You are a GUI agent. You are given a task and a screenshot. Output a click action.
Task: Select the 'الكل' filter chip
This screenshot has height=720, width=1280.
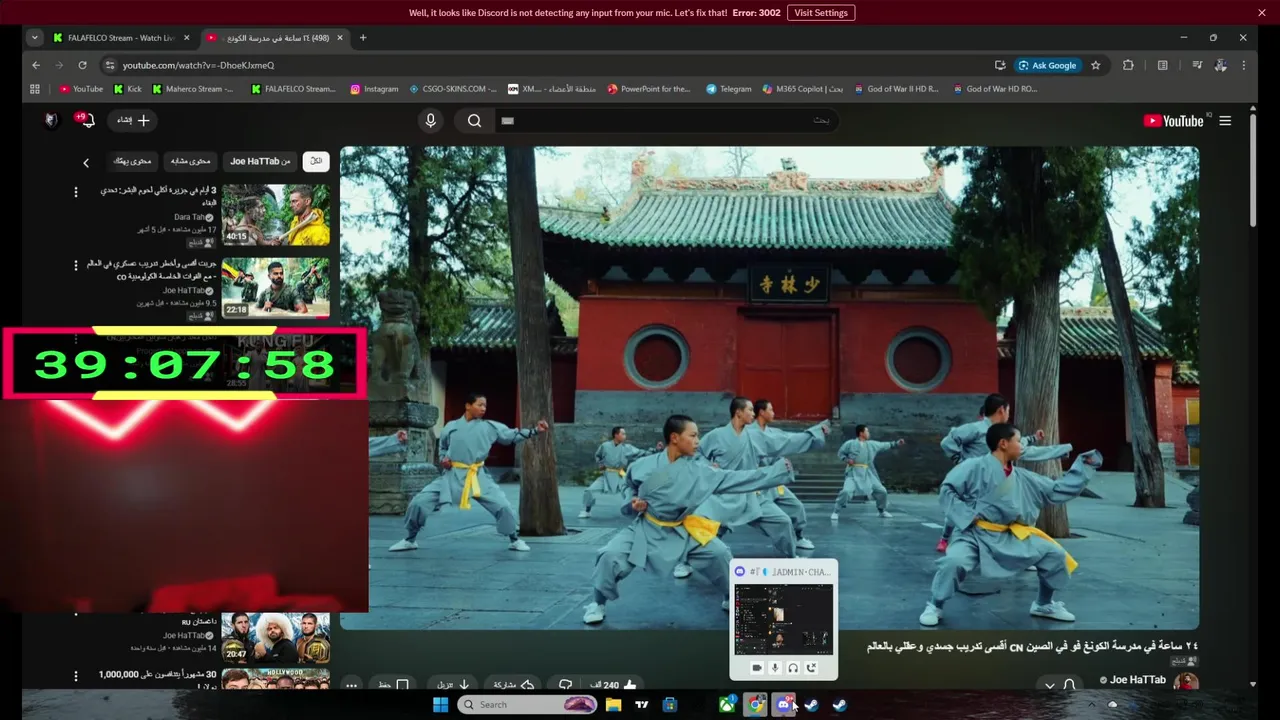click(316, 161)
